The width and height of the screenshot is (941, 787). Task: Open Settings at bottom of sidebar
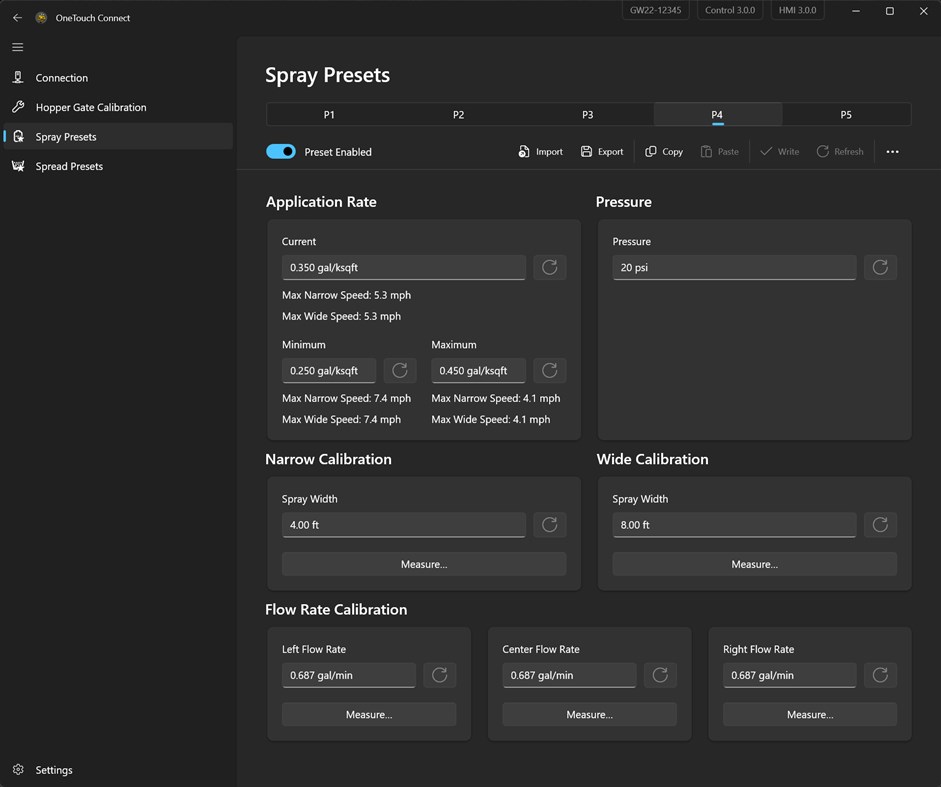click(54, 770)
